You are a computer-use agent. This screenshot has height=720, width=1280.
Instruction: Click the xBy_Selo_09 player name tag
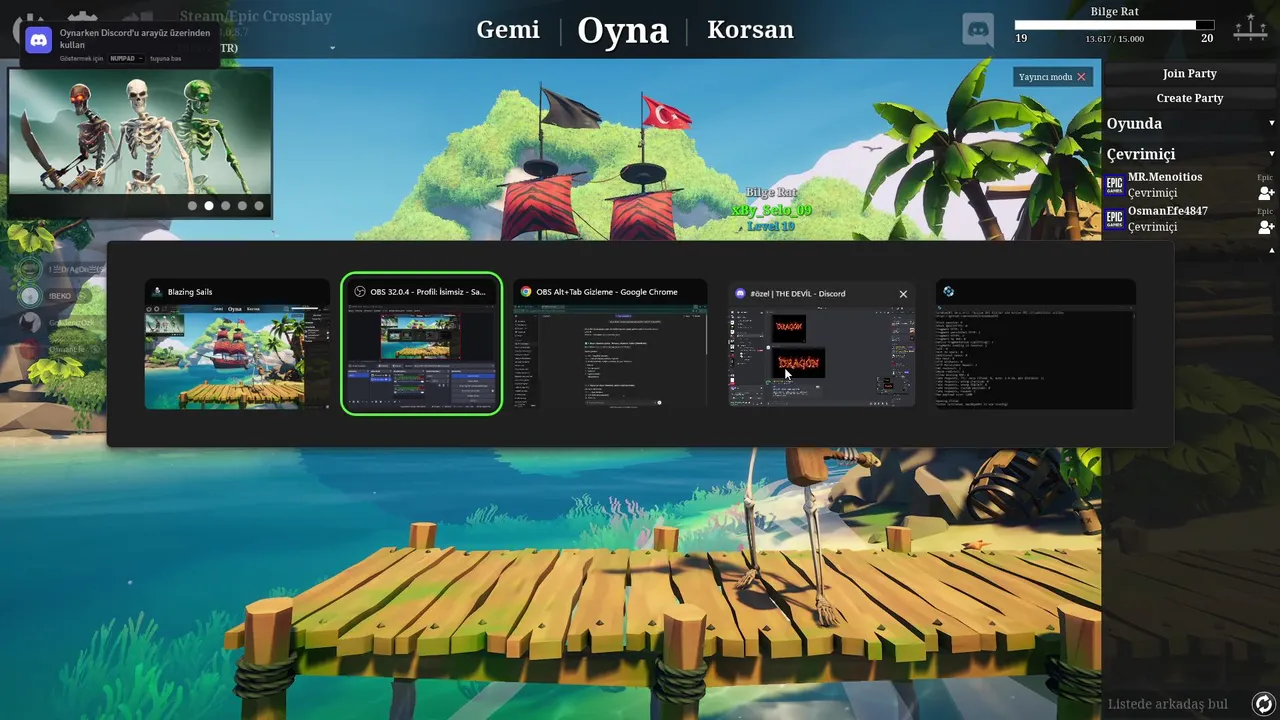771,210
